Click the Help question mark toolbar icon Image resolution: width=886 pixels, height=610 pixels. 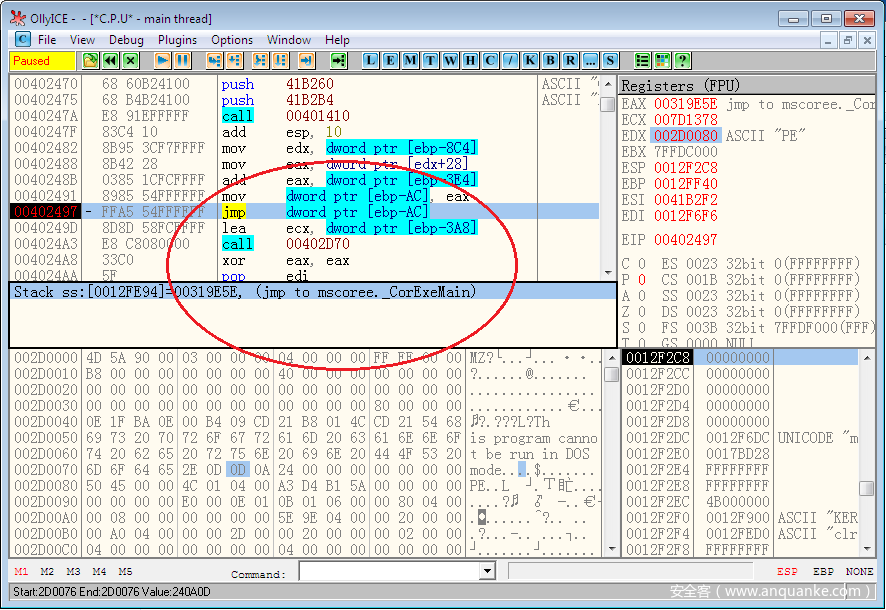pos(682,61)
